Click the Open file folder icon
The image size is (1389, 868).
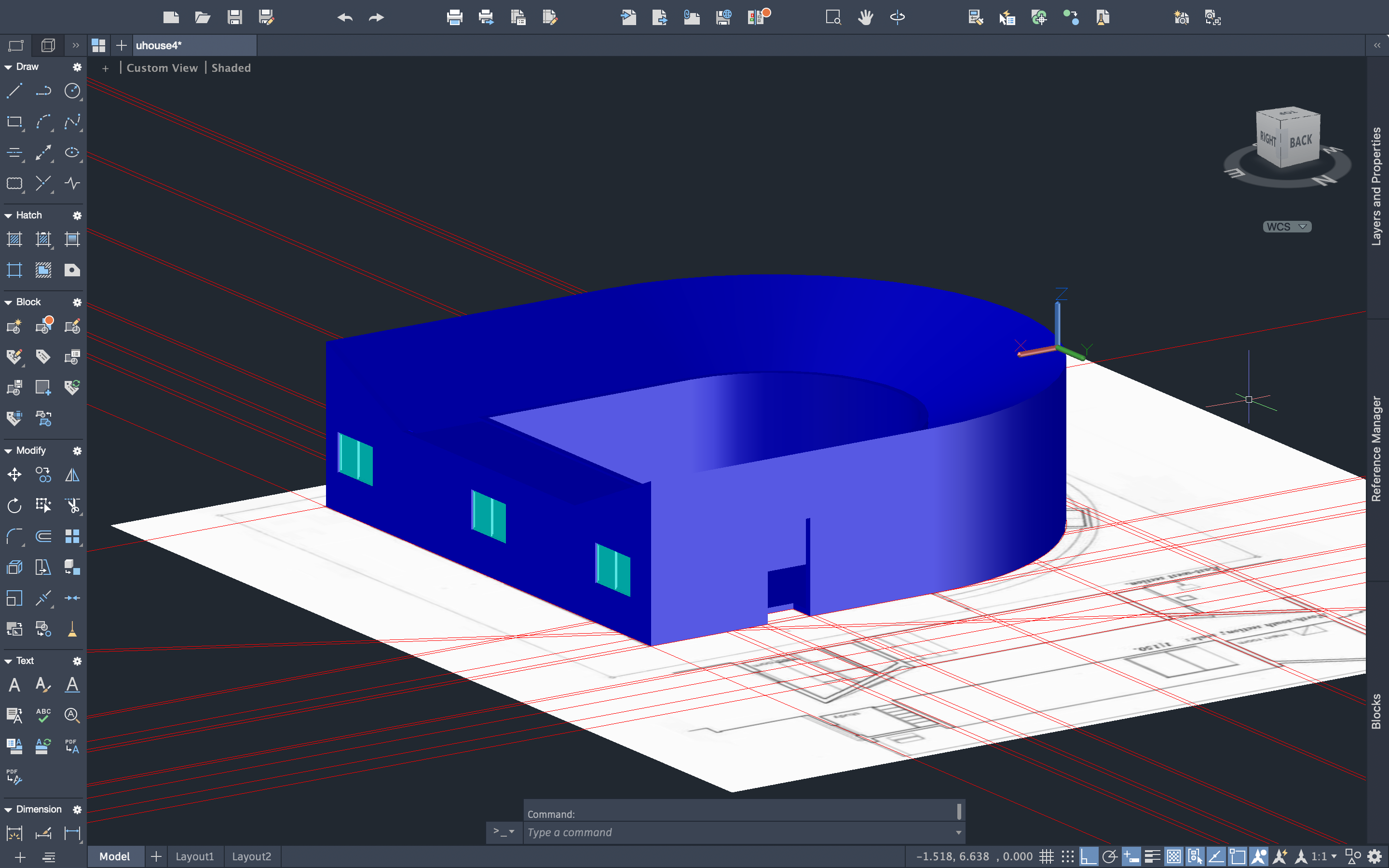click(x=203, y=18)
